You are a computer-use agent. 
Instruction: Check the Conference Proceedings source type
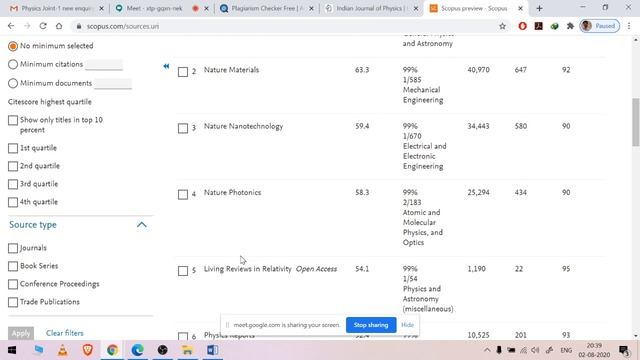pos(13,284)
